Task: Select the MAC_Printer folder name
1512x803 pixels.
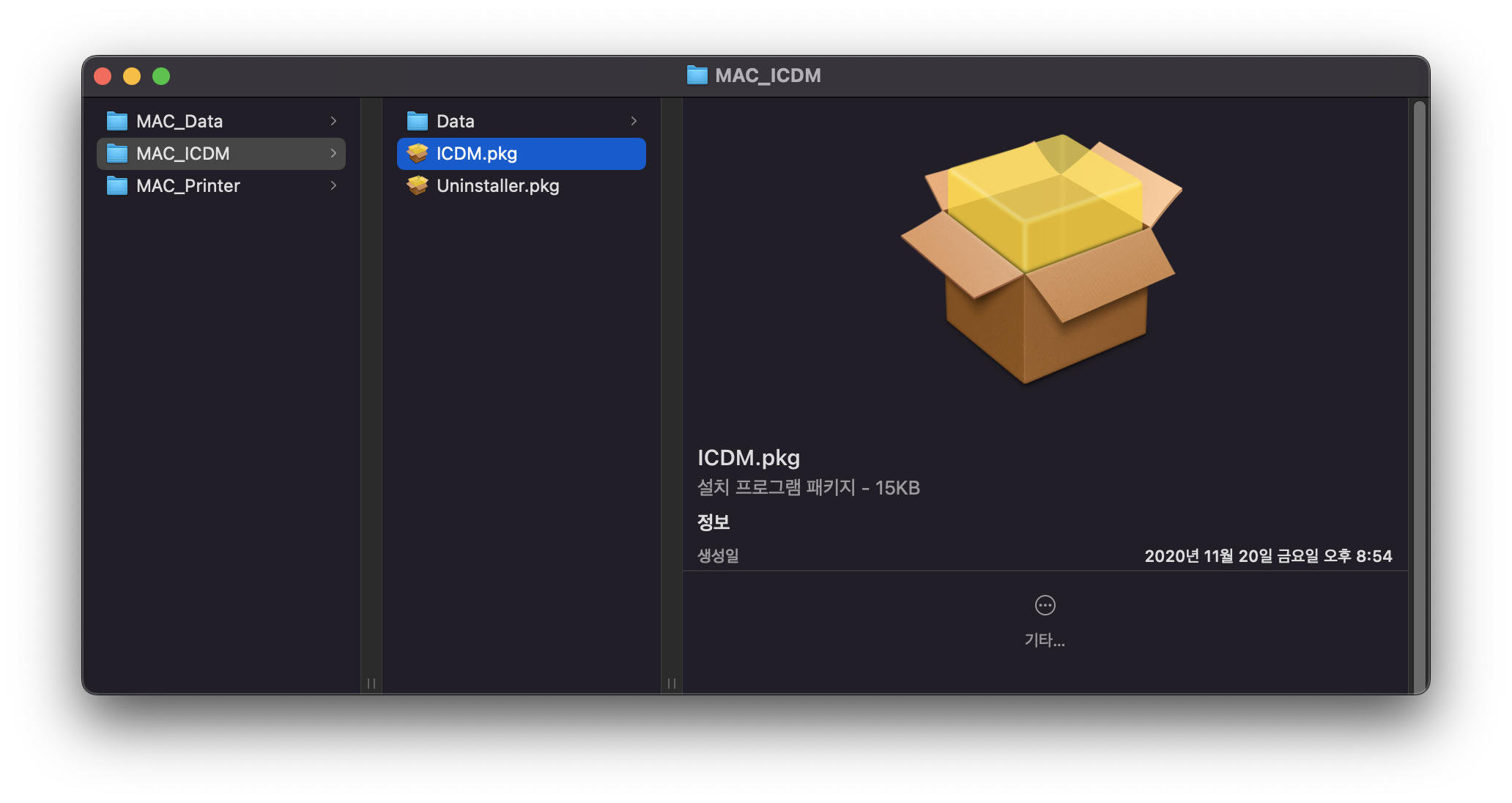Action: point(188,186)
